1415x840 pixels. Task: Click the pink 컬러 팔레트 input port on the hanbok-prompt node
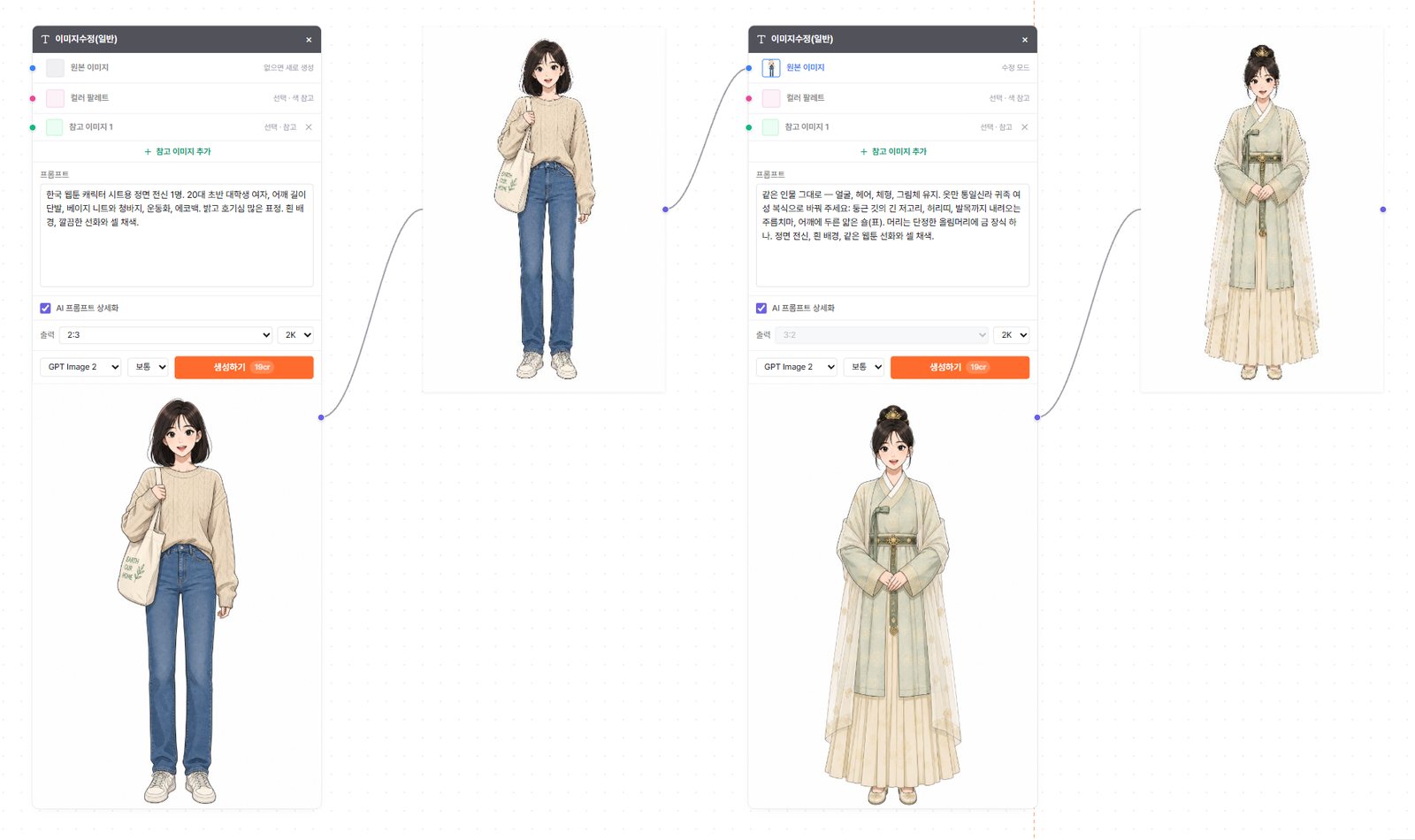pyautogui.click(x=749, y=98)
